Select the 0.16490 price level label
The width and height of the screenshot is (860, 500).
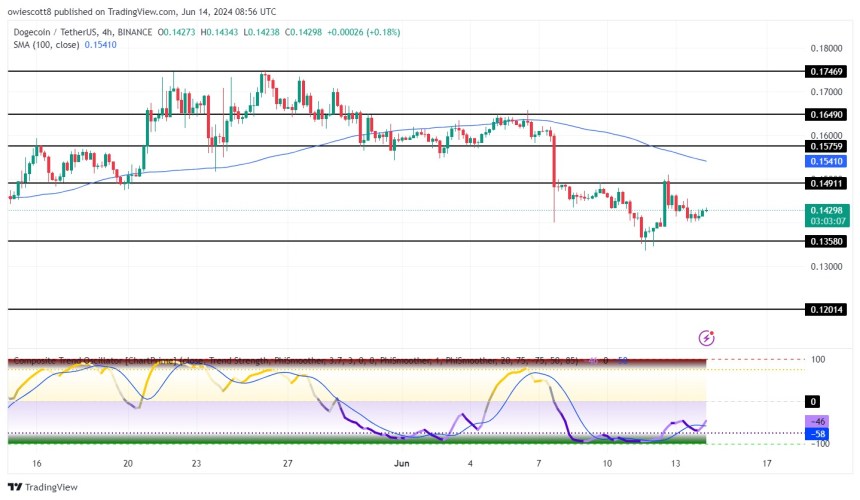coord(826,115)
